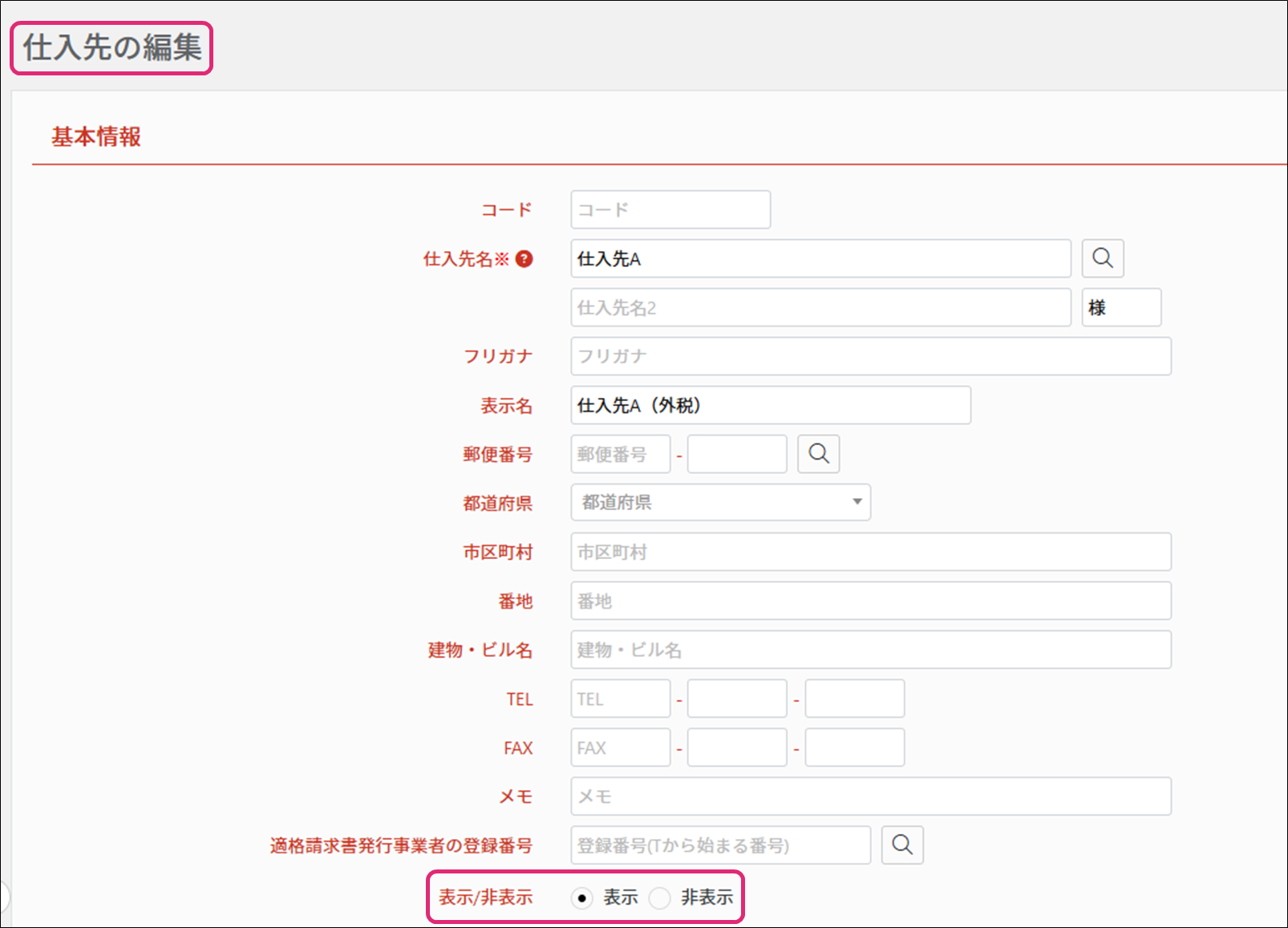
Task: Click the first TEL input box
Action: click(620, 699)
